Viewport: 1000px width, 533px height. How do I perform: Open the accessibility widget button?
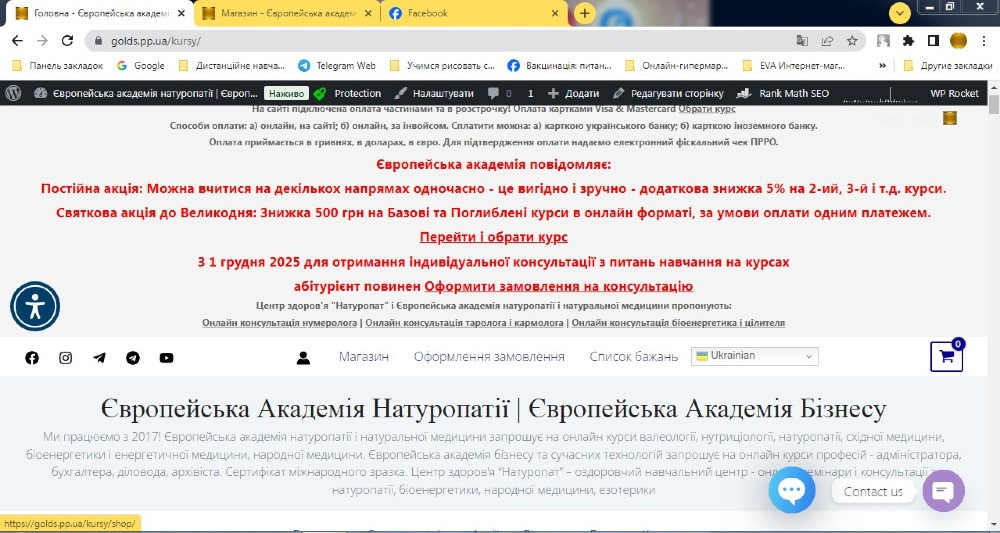35,306
